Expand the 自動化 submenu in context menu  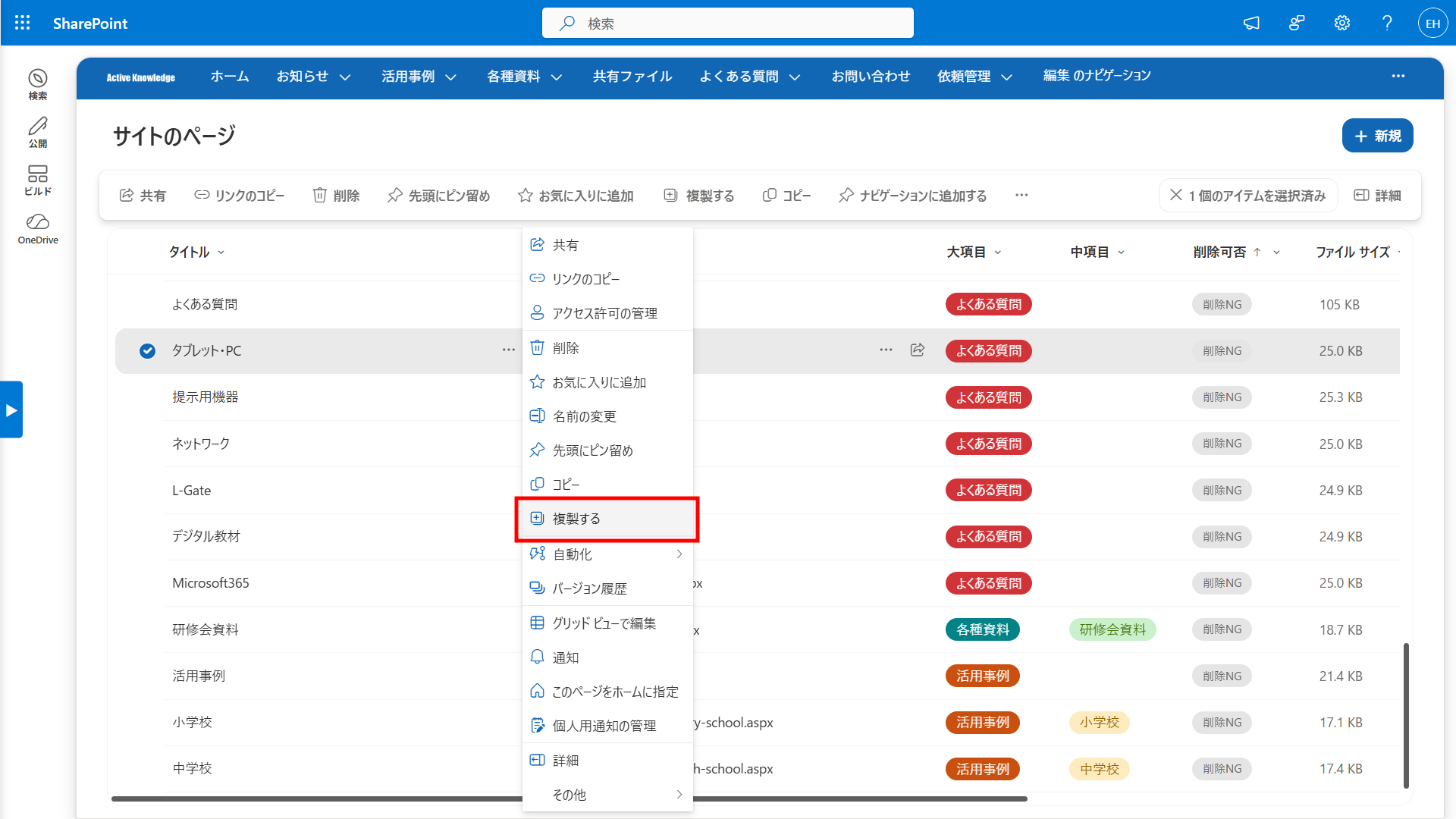(607, 554)
